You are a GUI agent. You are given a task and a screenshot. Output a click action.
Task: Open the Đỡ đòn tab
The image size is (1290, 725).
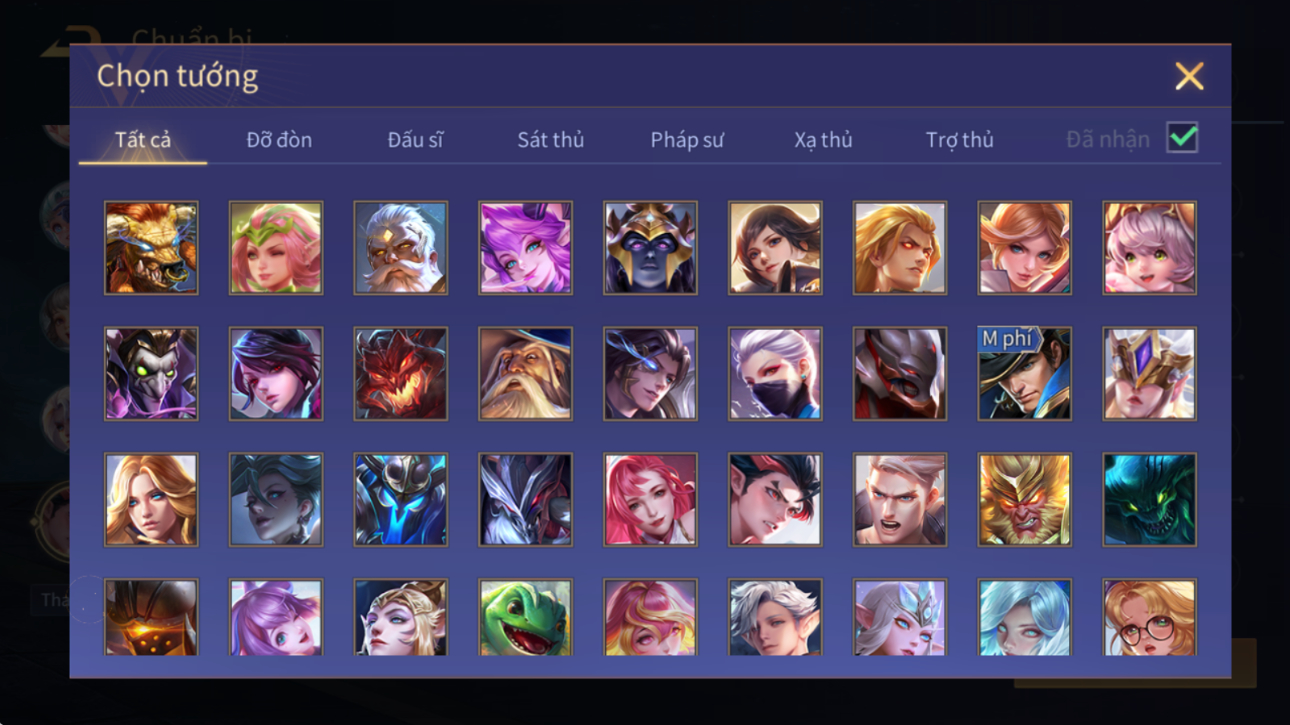(279, 140)
